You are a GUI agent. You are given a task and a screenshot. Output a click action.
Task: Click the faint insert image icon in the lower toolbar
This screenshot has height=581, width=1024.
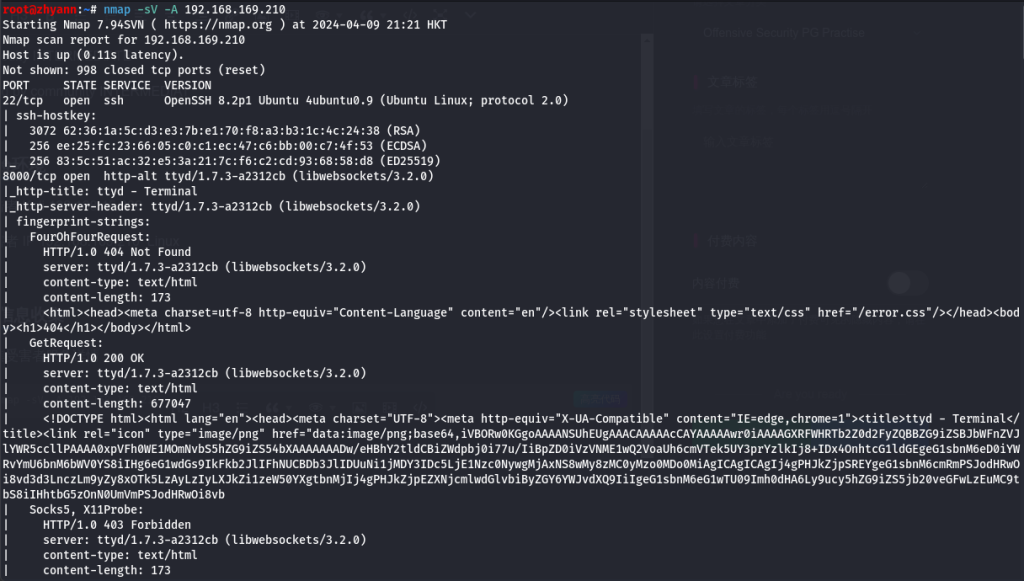(359, 408)
